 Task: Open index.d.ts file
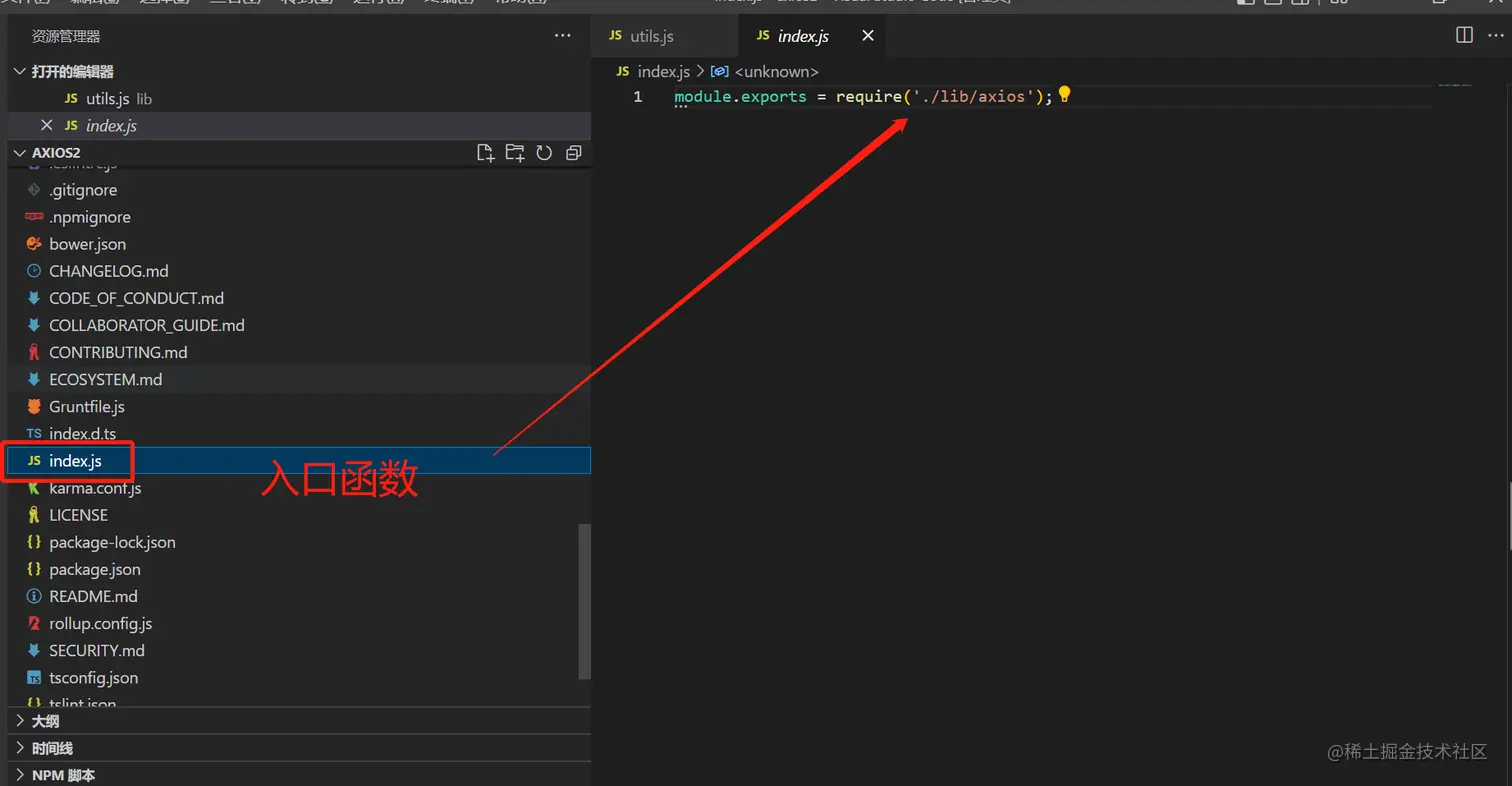pyautogui.click(x=300, y=434)
